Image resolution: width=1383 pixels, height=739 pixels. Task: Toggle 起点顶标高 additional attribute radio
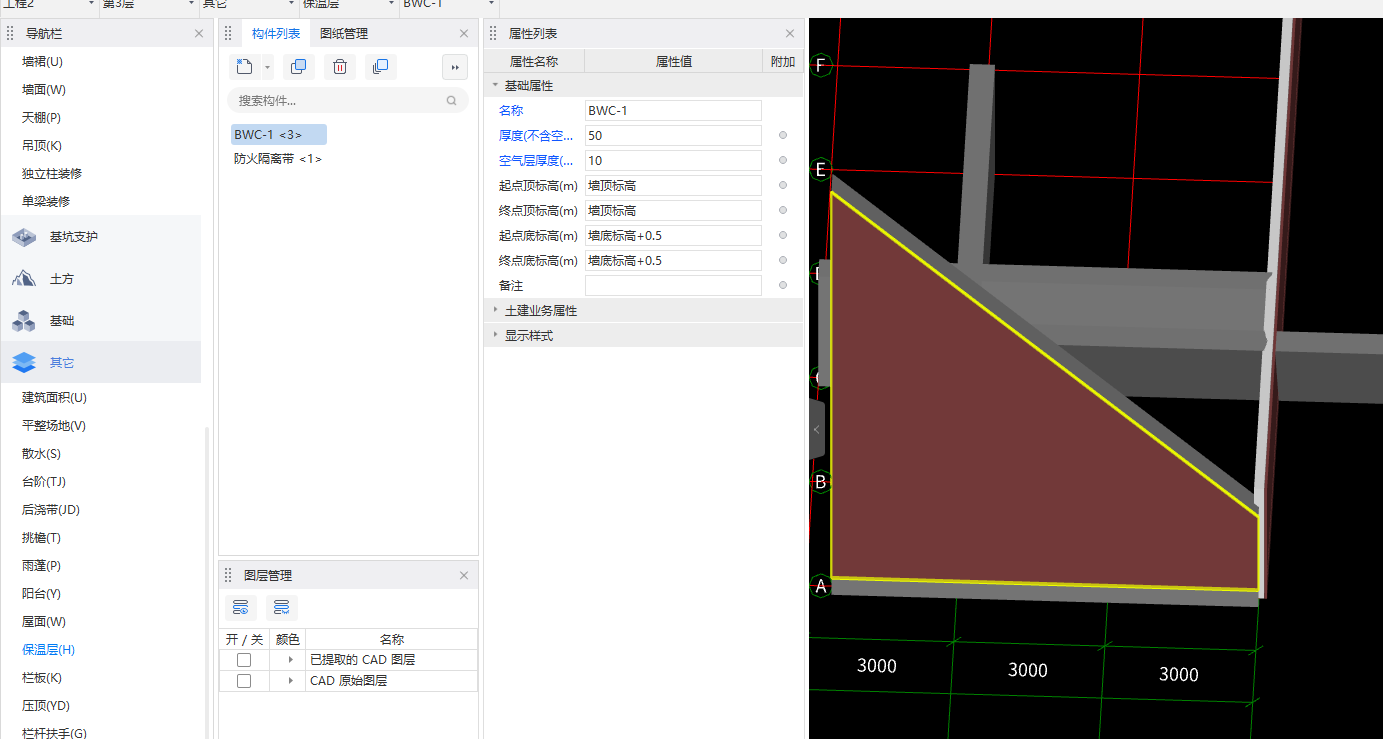(x=783, y=185)
